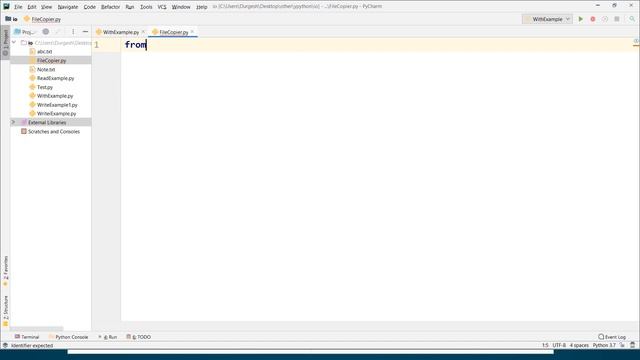
Task: Run with coverage icon in toolbar
Action: [x=605, y=19]
